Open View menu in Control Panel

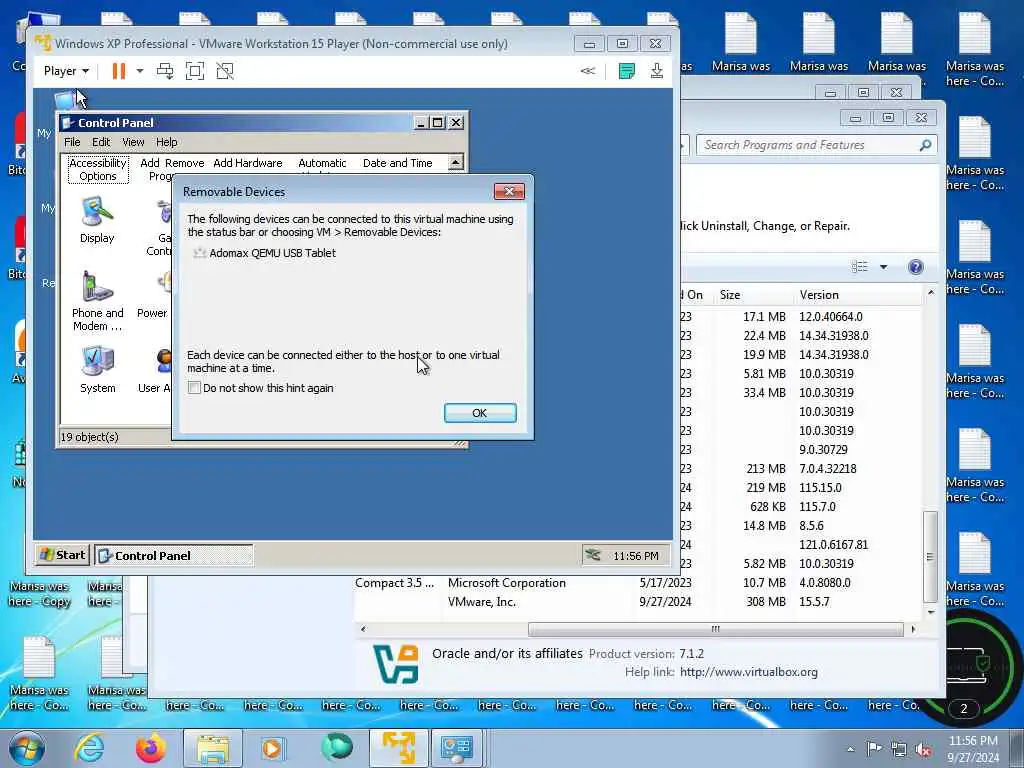pyautogui.click(x=133, y=142)
